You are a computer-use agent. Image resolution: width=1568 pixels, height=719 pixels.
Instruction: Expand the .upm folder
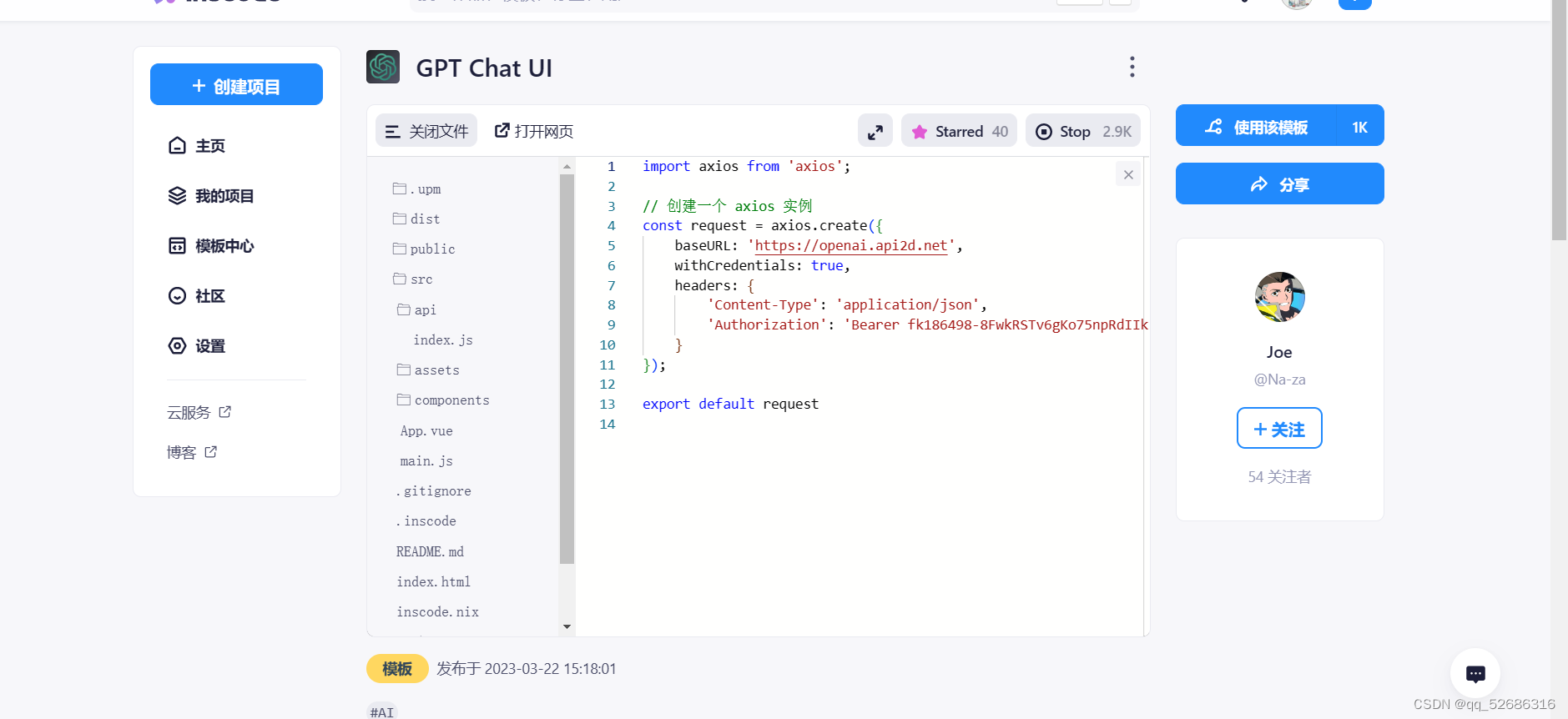[x=417, y=189]
